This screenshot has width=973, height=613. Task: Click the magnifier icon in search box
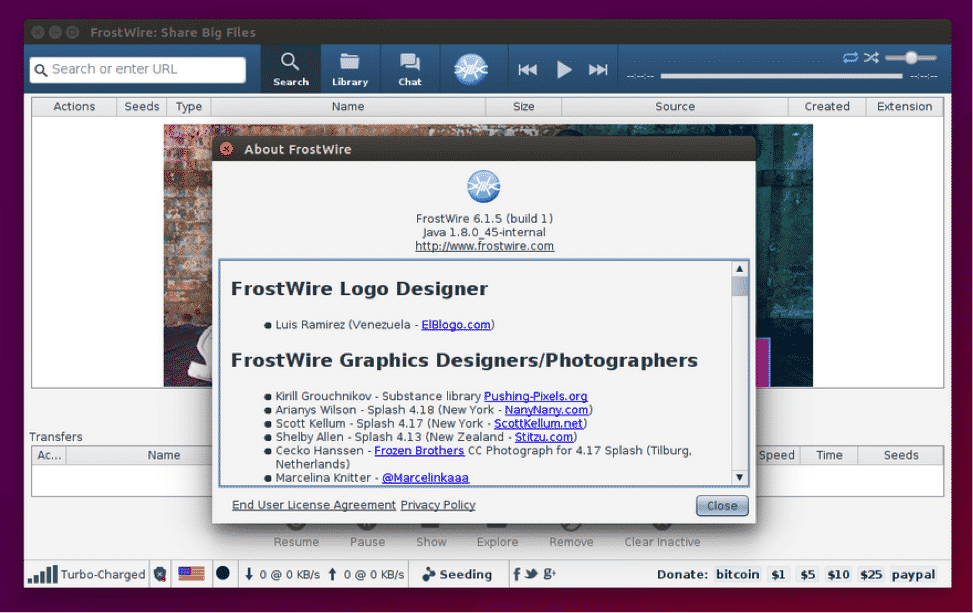pos(41,70)
